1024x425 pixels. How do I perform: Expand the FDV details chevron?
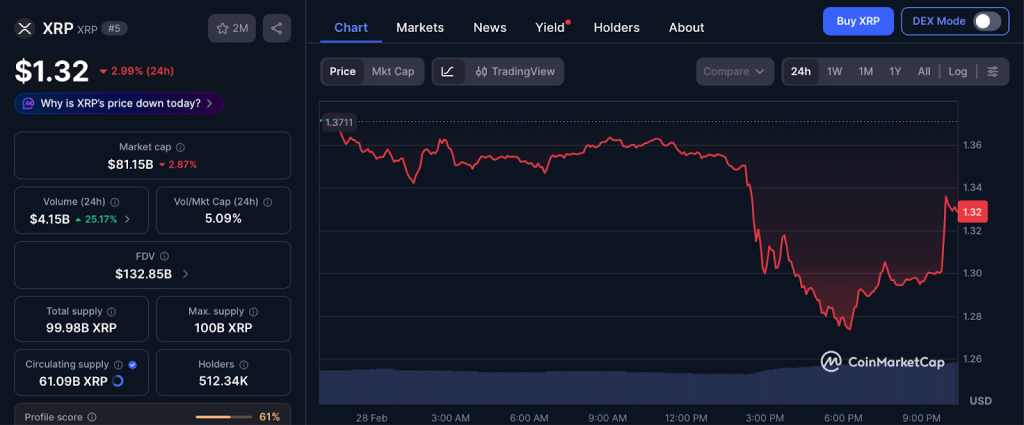point(186,274)
